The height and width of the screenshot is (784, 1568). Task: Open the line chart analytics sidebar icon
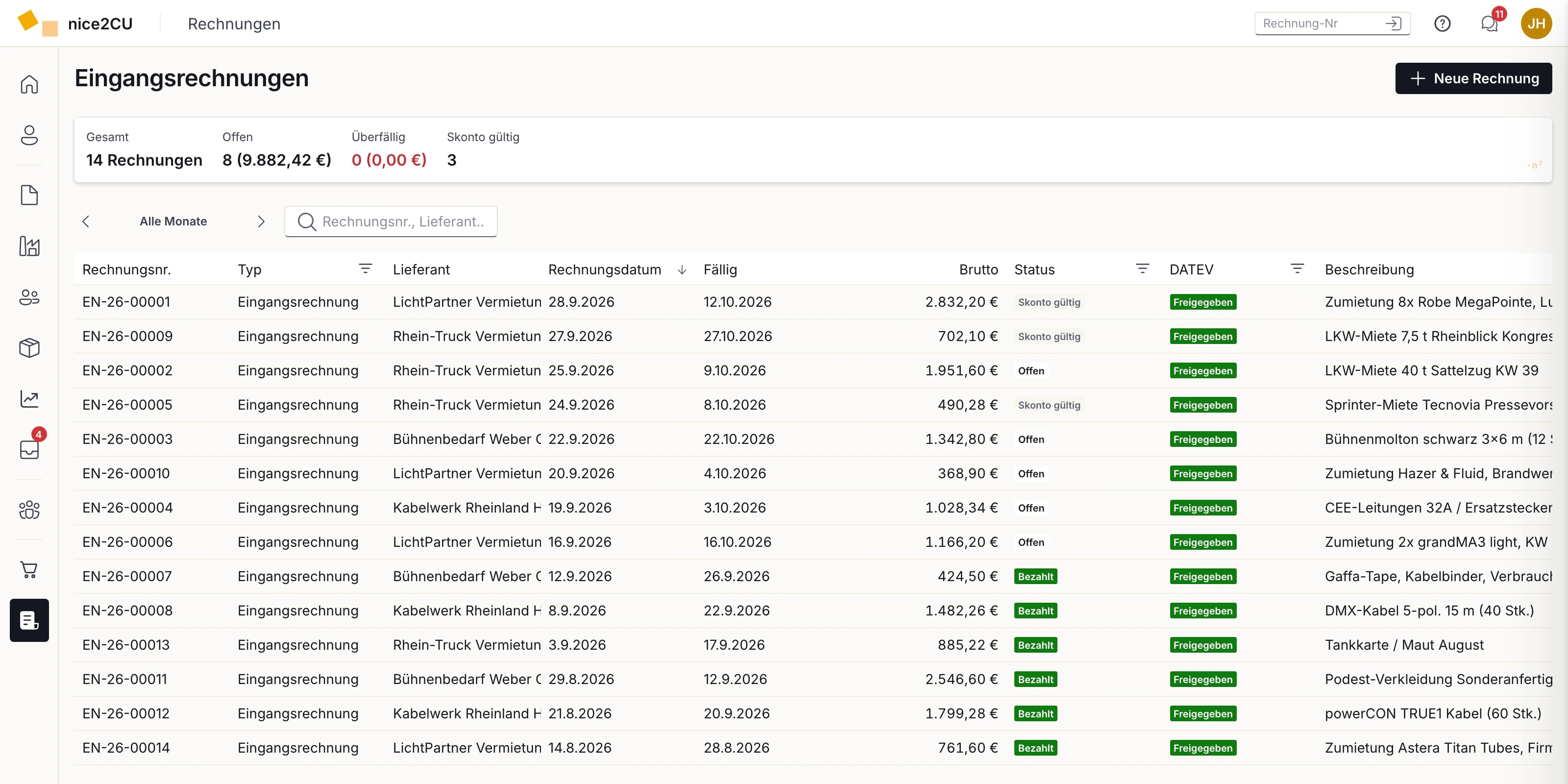pyautogui.click(x=29, y=399)
